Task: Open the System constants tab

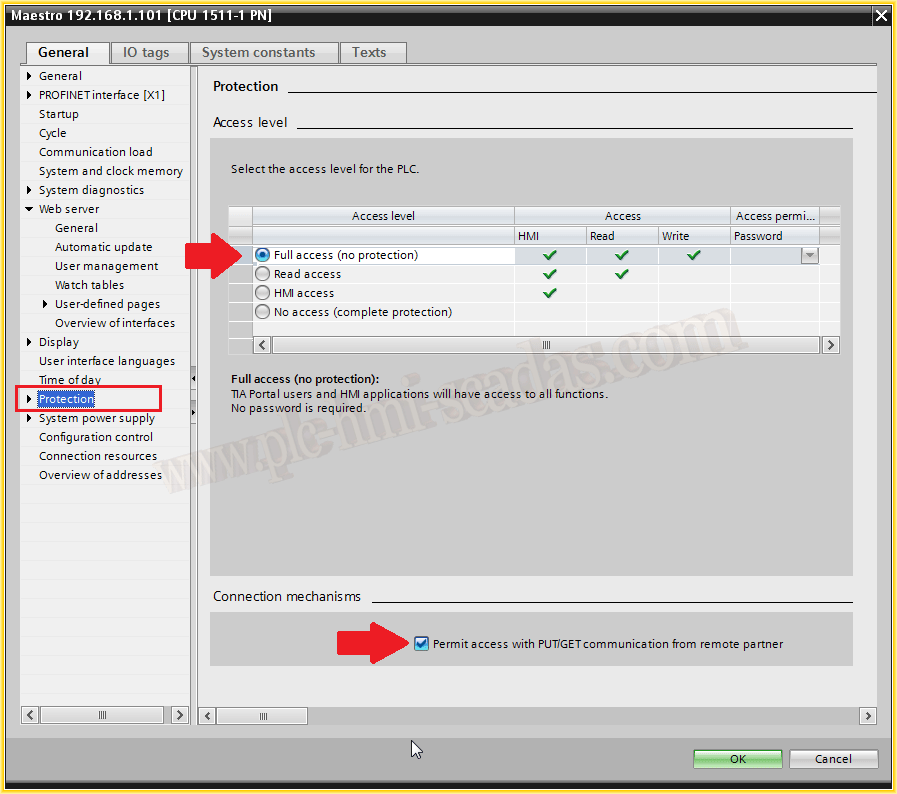Action: tap(258, 52)
